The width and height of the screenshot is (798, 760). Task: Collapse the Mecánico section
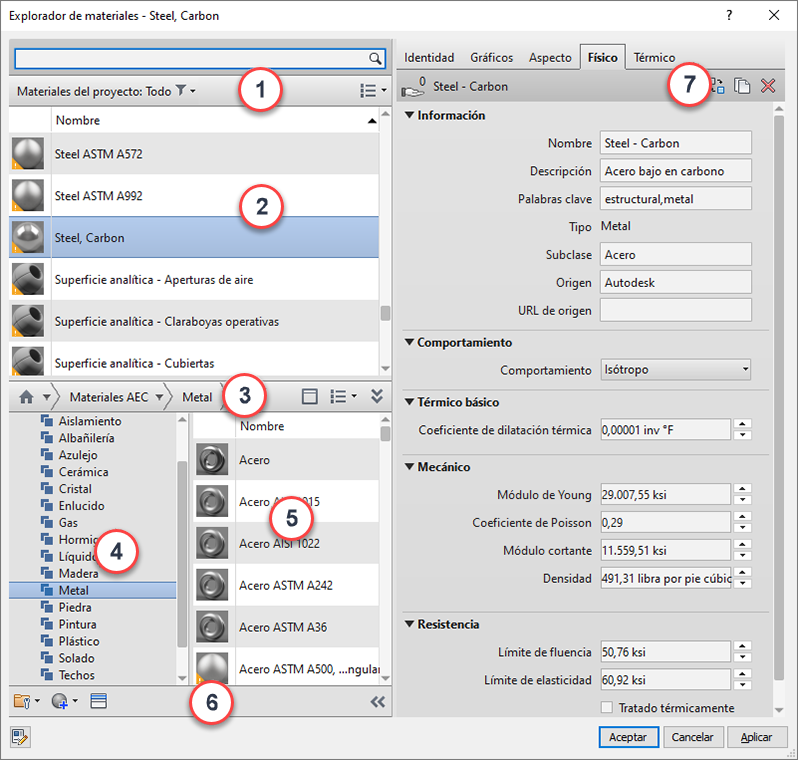click(x=409, y=467)
